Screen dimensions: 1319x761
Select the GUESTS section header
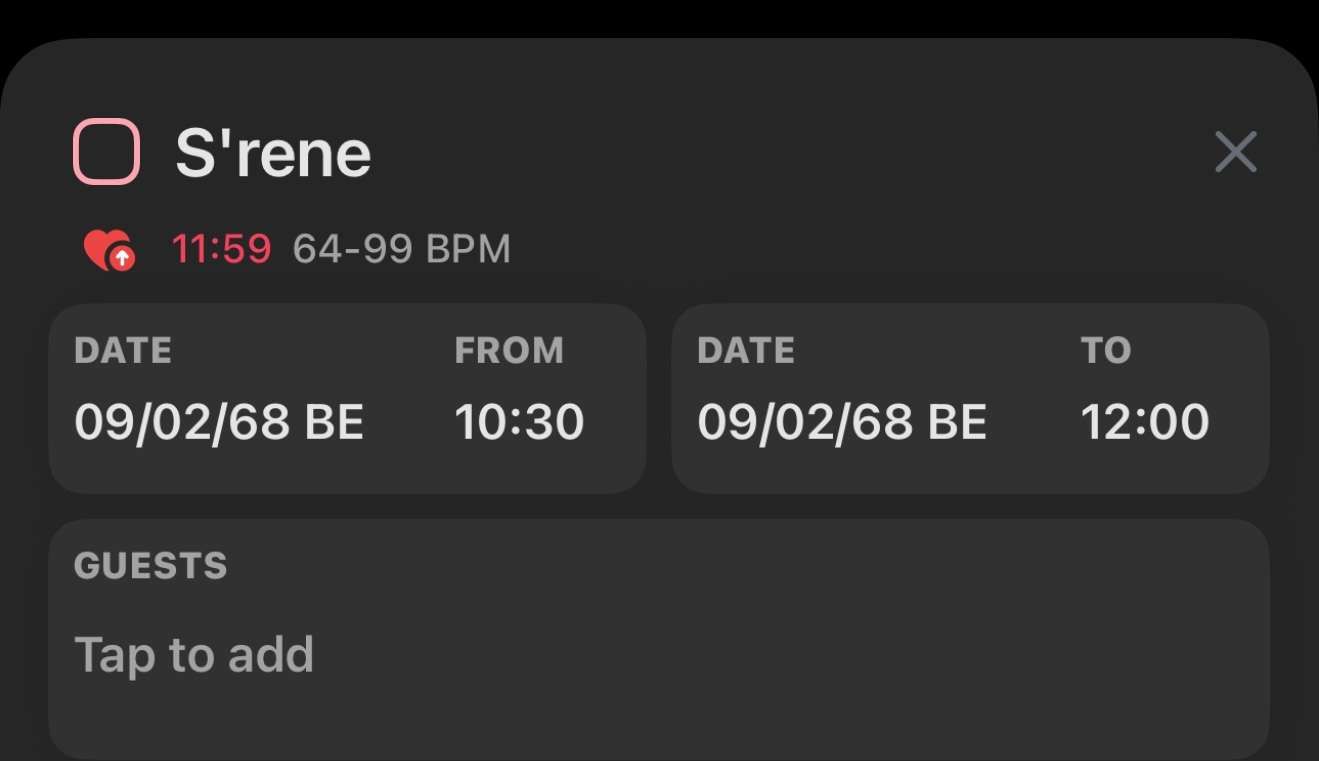pyautogui.click(x=151, y=566)
